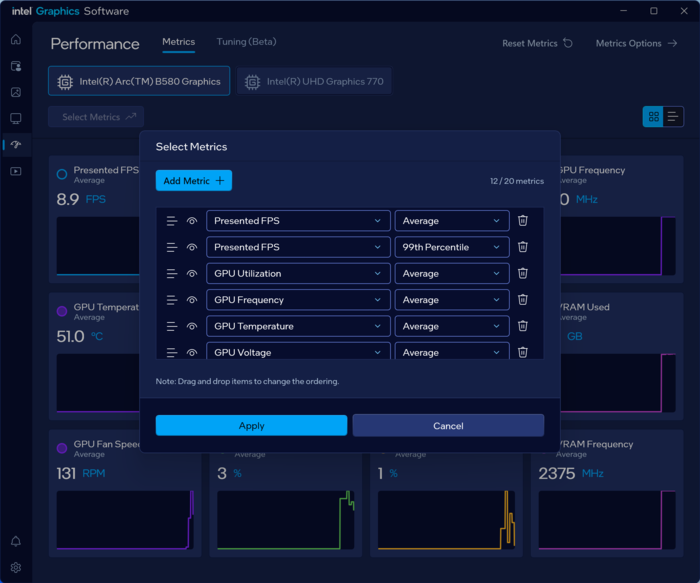Delete the GPU Frequency metric
The width and height of the screenshot is (700, 583).
523,300
